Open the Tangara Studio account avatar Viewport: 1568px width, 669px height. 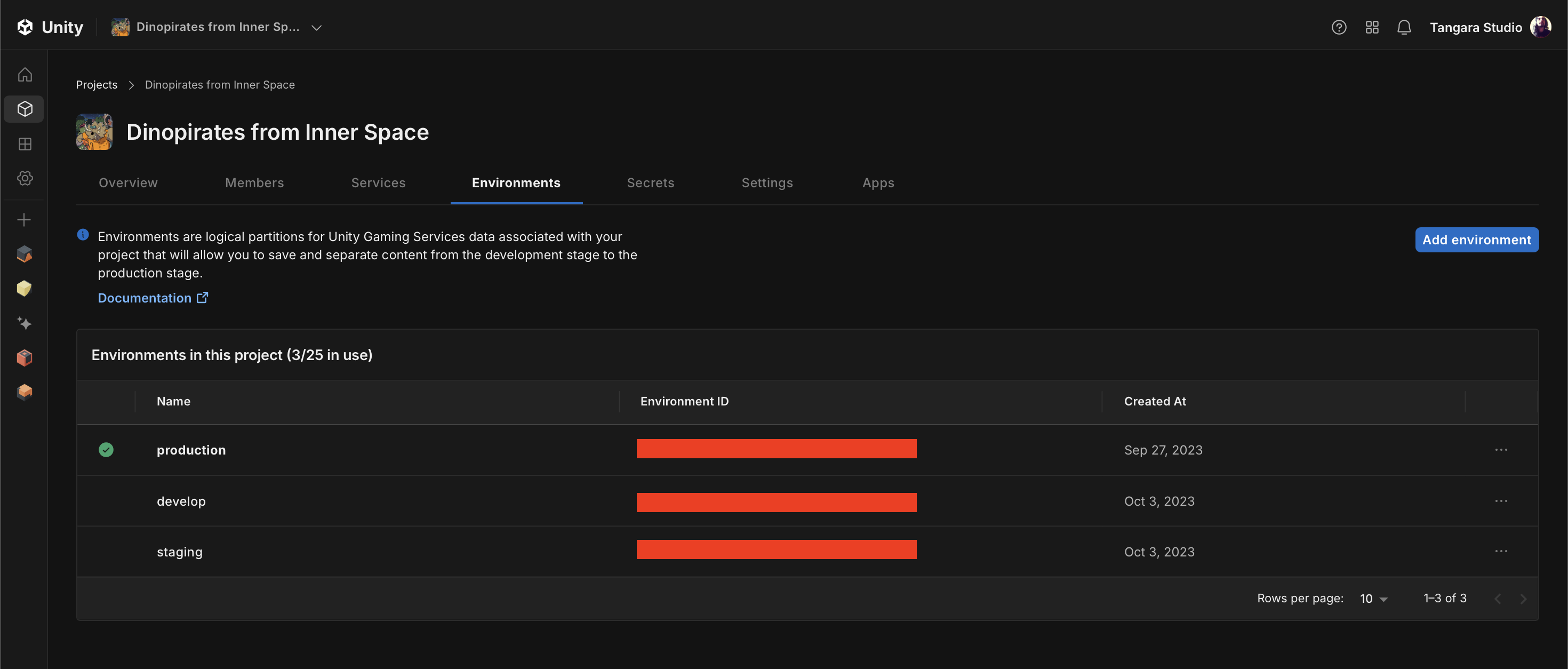click(1541, 27)
